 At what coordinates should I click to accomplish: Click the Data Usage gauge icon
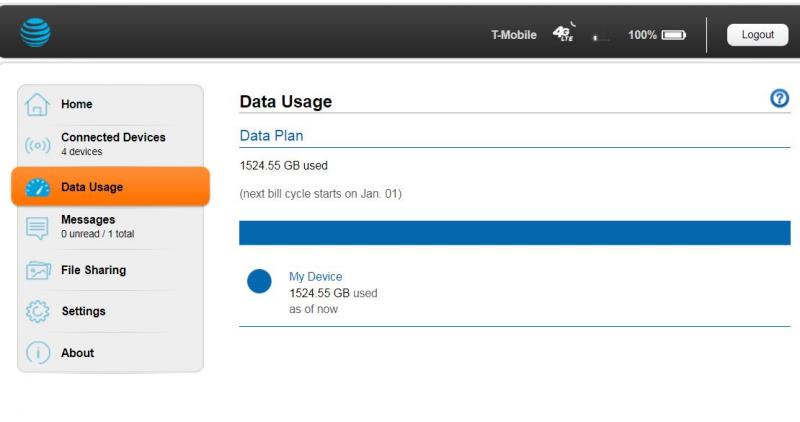[x=38, y=187]
